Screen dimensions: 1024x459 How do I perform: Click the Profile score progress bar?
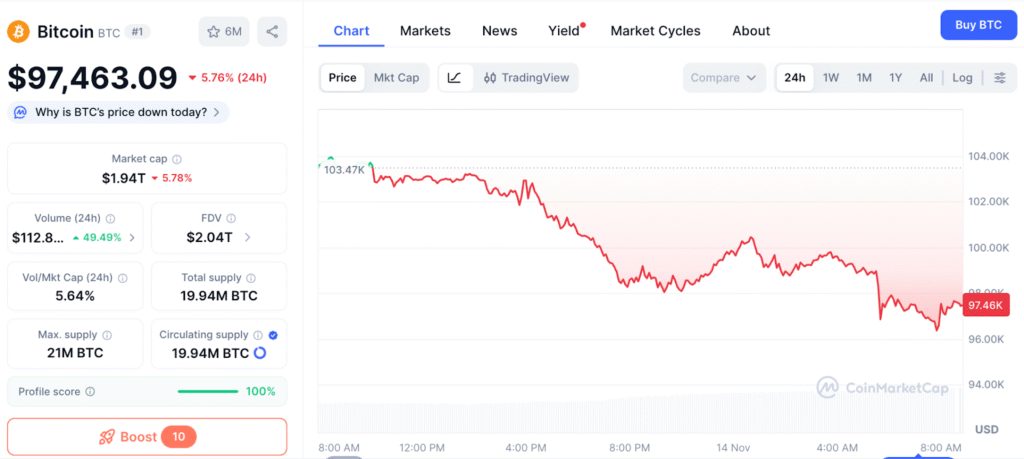[207, 392]
